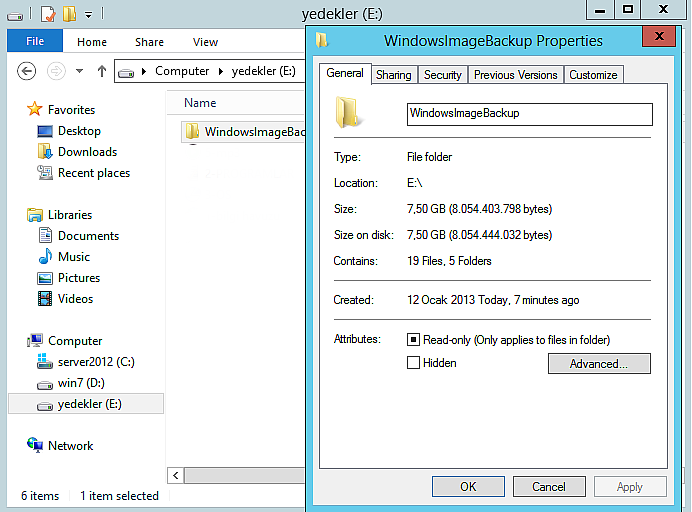Click the Apply button

pos(630,486)
